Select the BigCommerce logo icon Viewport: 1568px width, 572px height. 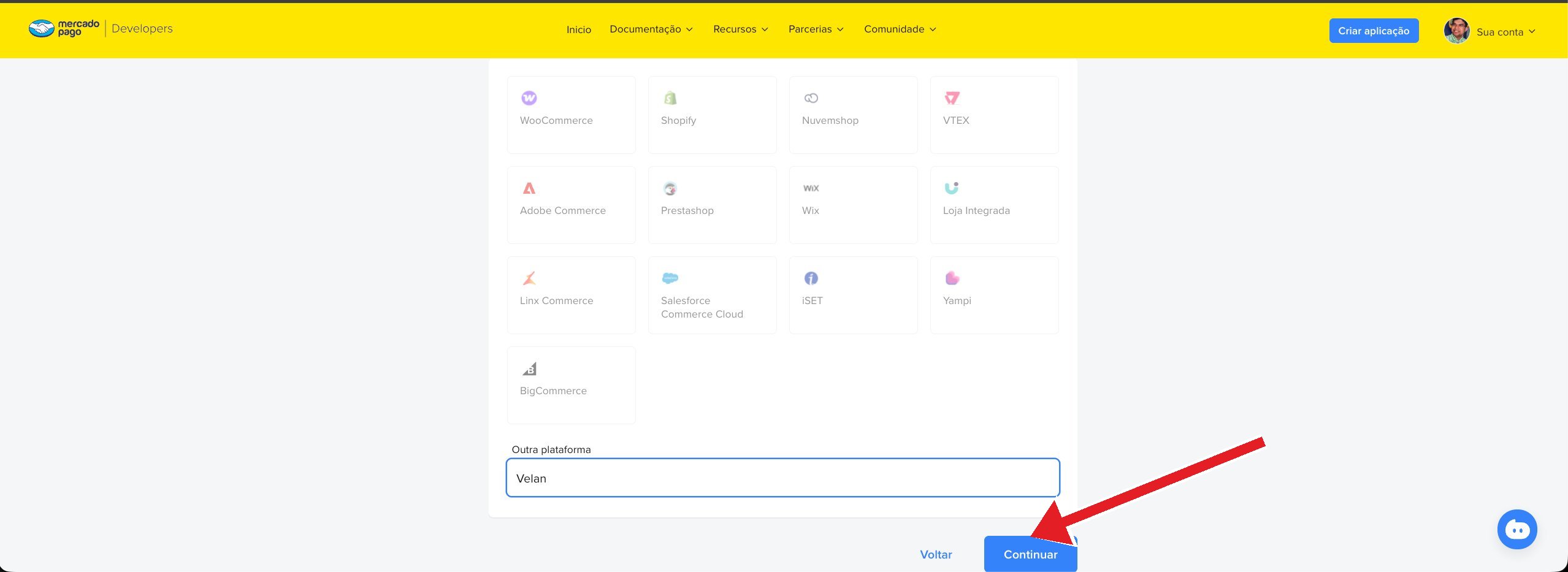click(x=529, y=368)
